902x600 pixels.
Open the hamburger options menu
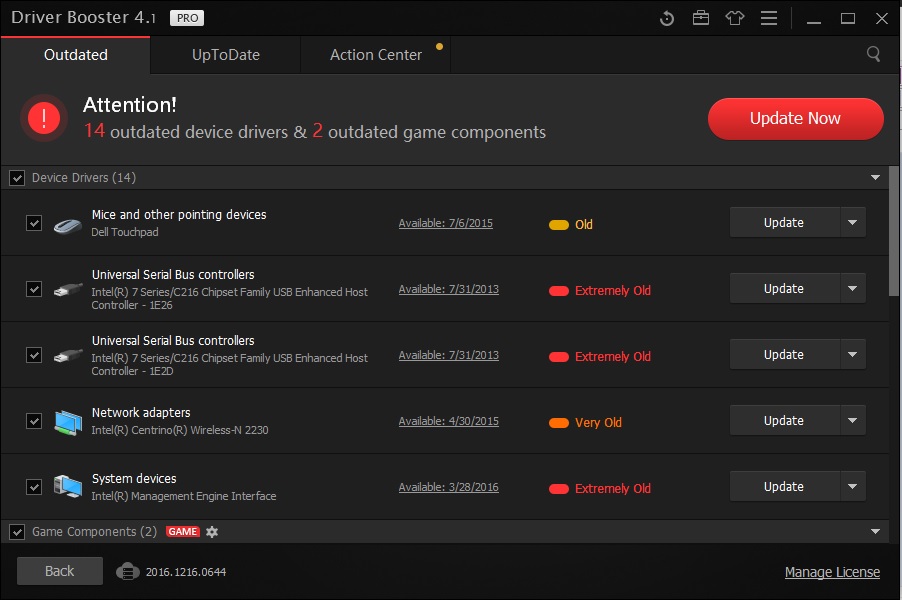coord(768,18)
